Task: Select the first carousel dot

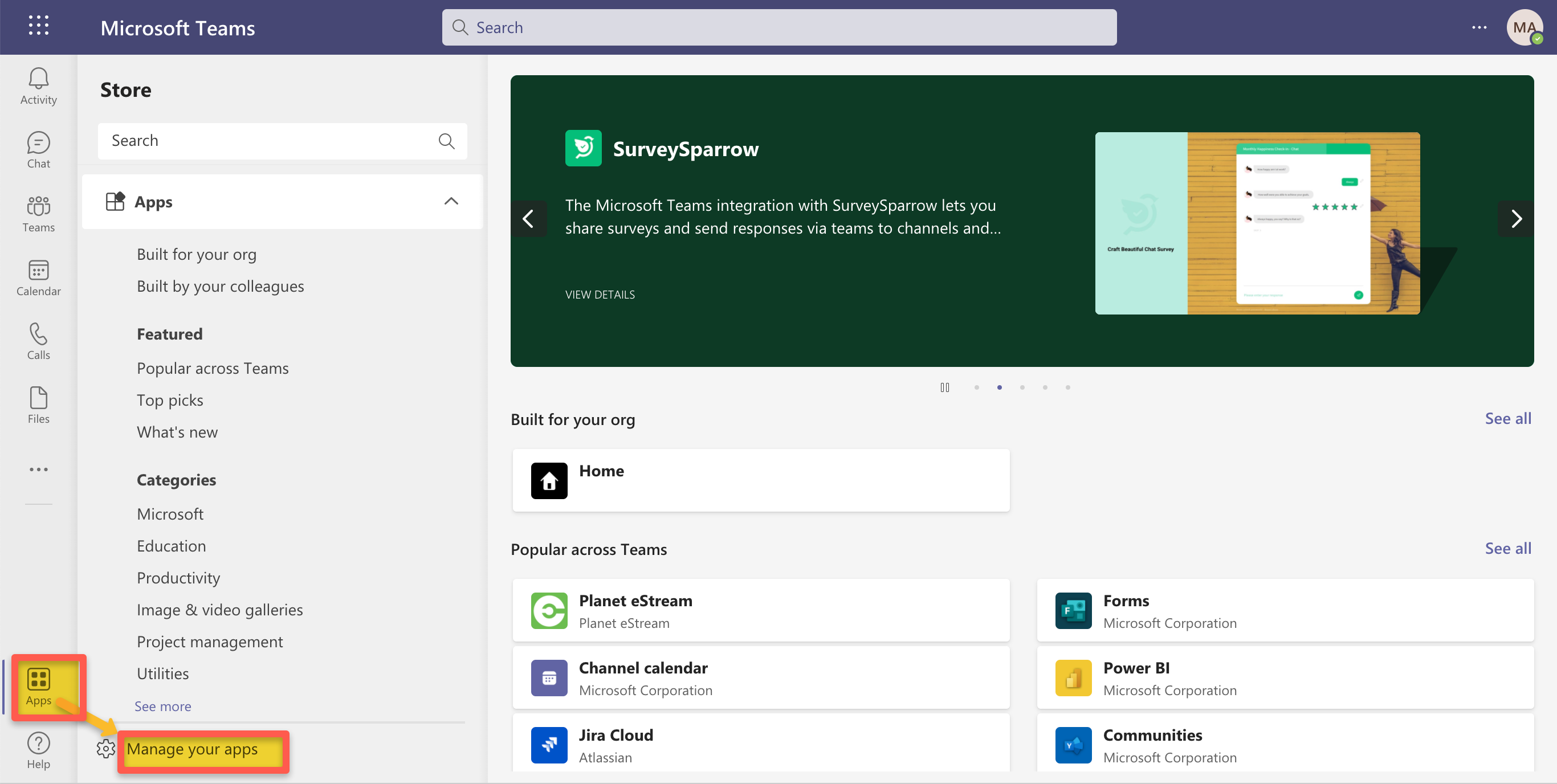Action: [977, 387]
